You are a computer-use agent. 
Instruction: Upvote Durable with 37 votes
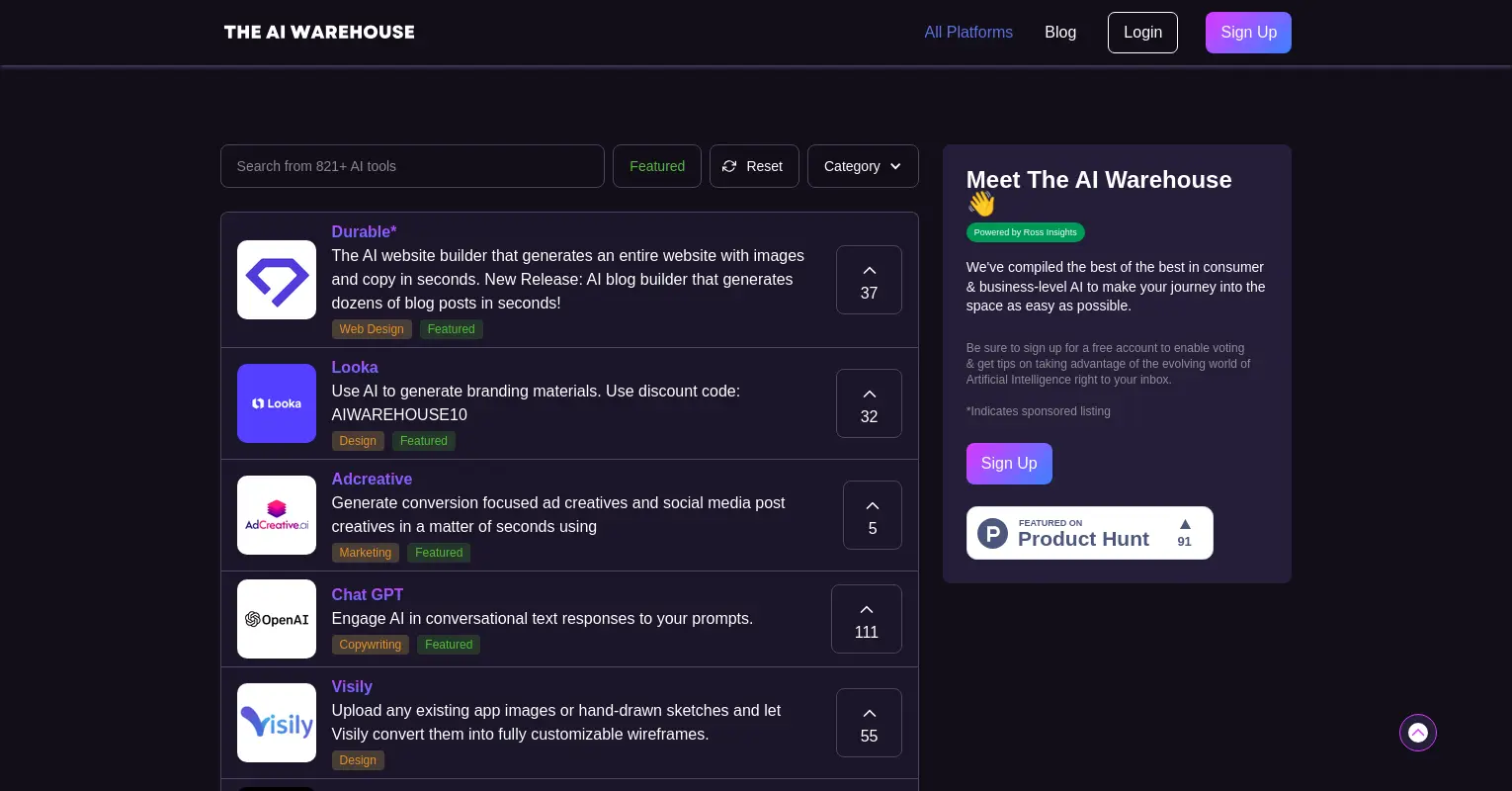point(869,280)
